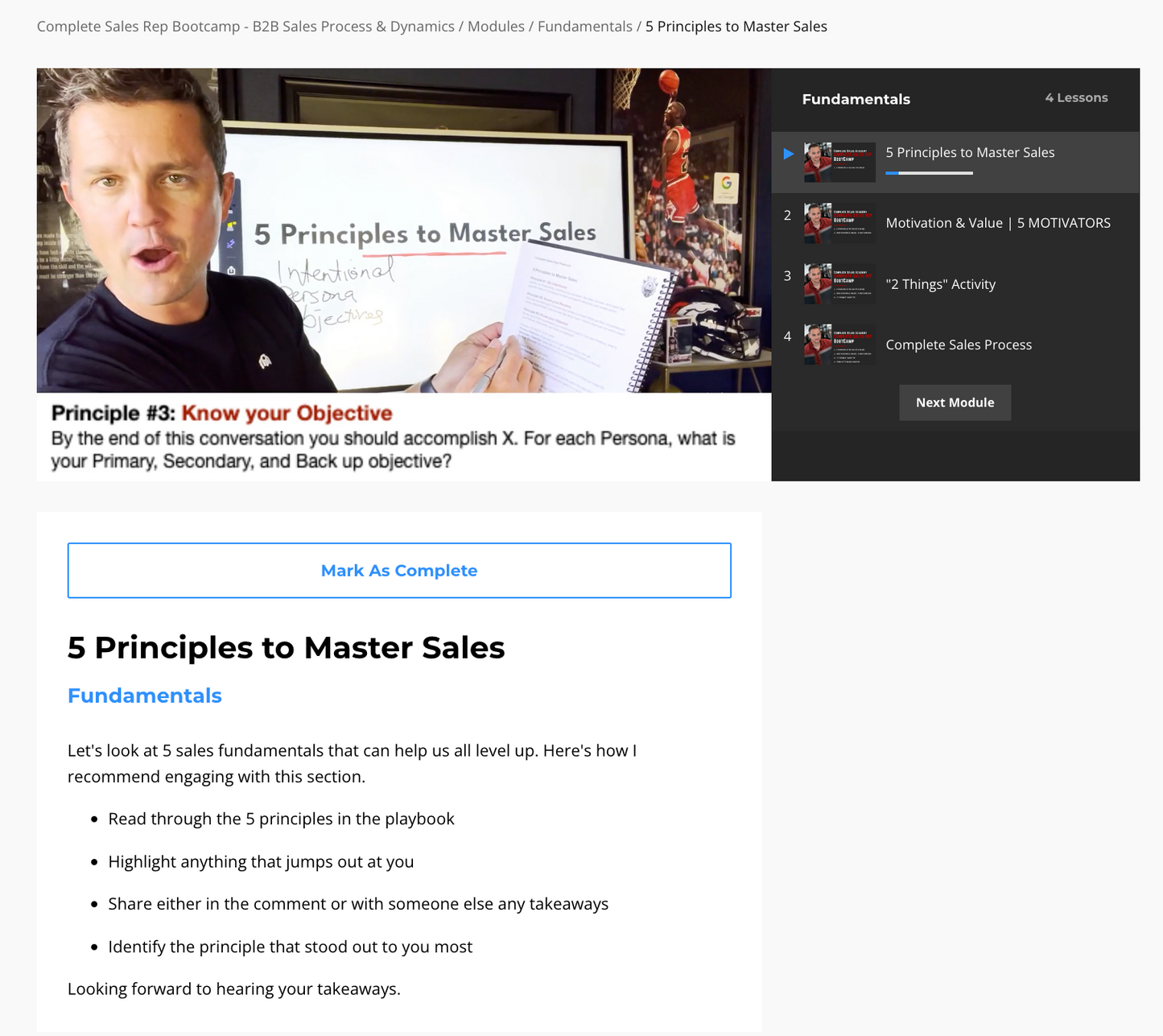Click the blue play arrow icon for the current lesson

tap(789, 154)
